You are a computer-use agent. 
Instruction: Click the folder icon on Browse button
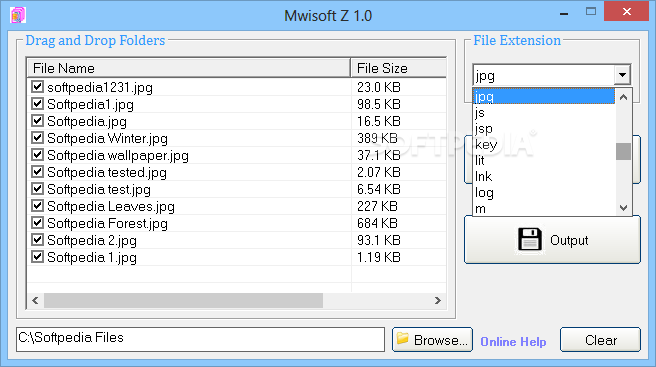[x=402, y=339]
